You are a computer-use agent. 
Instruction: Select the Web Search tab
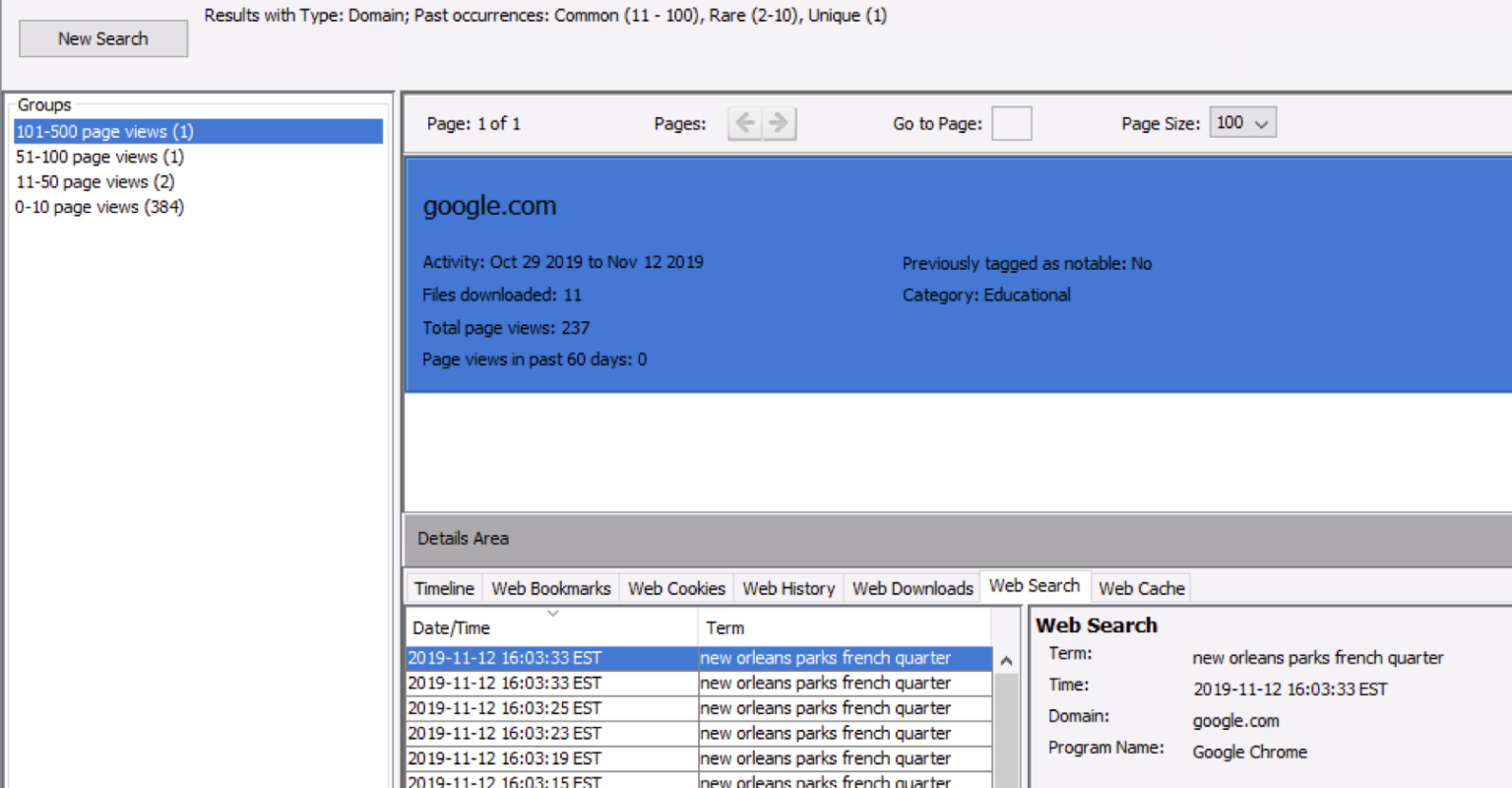tap(1035, 585)
